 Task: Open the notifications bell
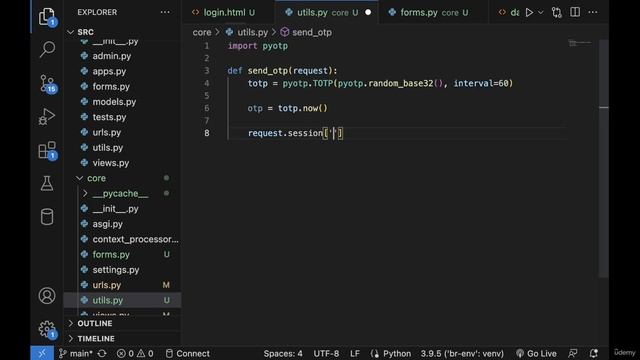pyautogui.click(x=593, y=353)
